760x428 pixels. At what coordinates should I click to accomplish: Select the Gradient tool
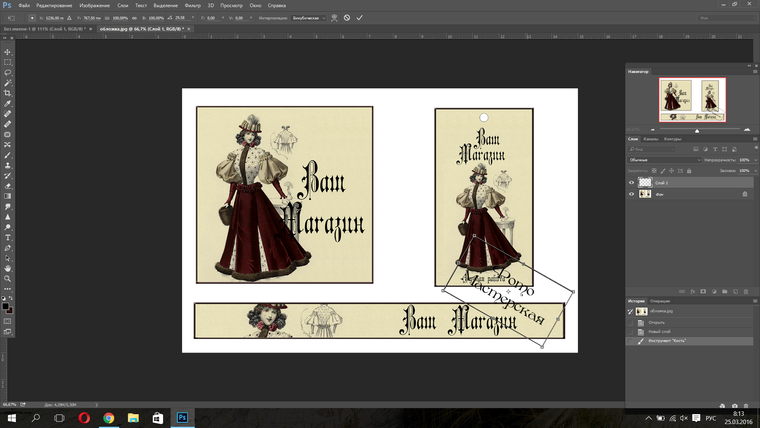tap(7, 196)
